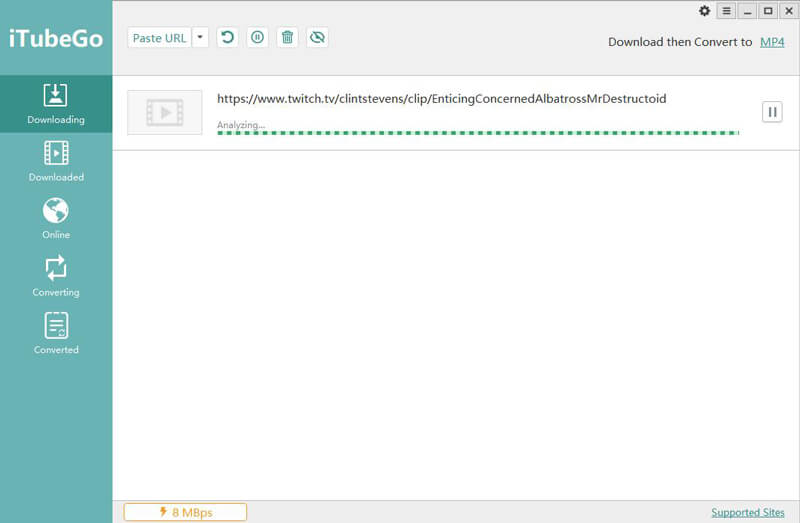This screenshot has height=523, width=800.
Task: Click the Twitch clip URL text
Action: 441,98
